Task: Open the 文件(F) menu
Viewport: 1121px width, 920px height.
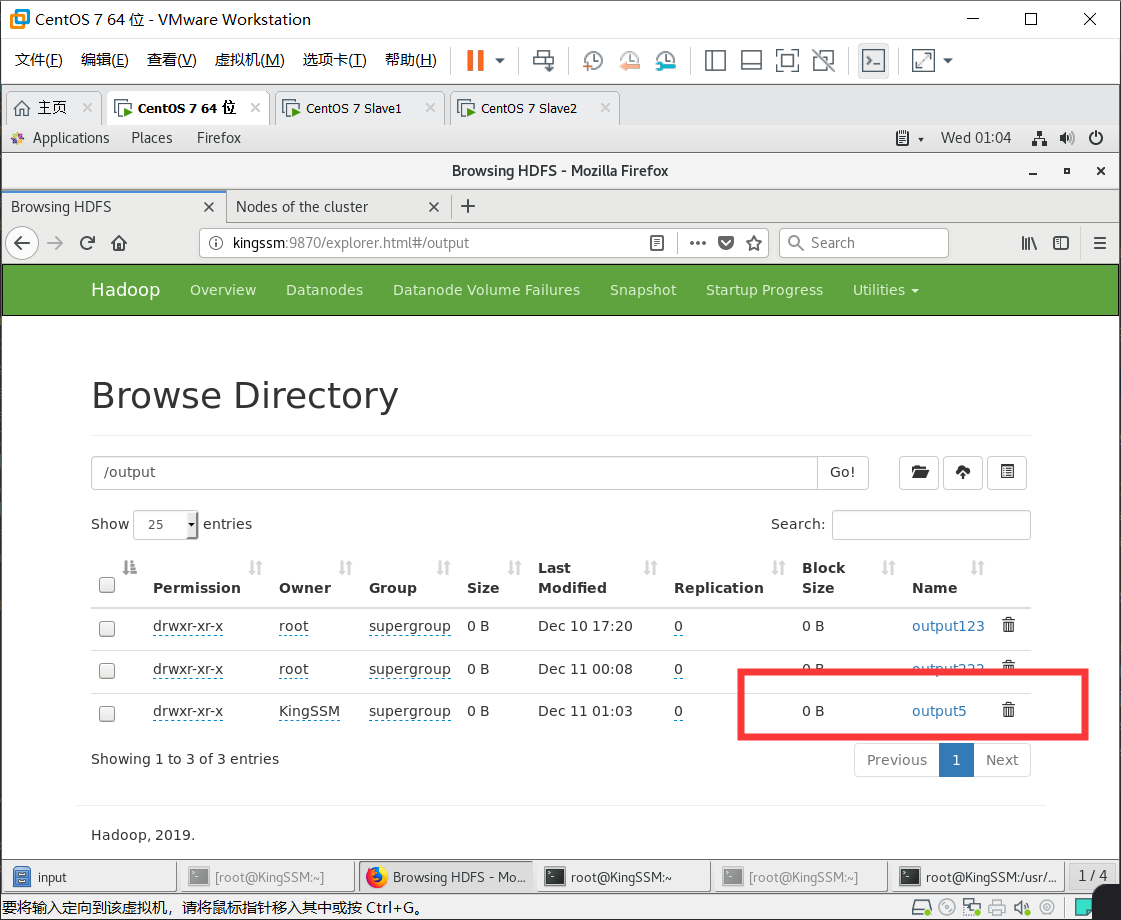Action: tap(39, 60)
